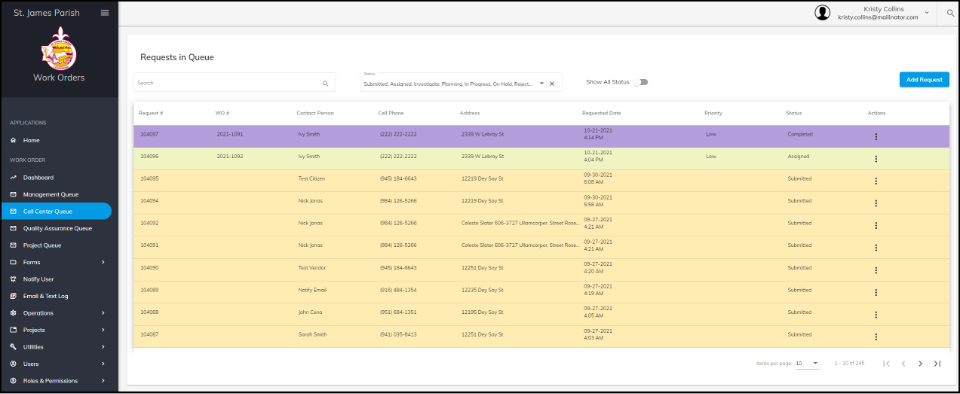960x394 pixels.
Task: Open Management Queue from the sidebar
Action: [51, 195]
